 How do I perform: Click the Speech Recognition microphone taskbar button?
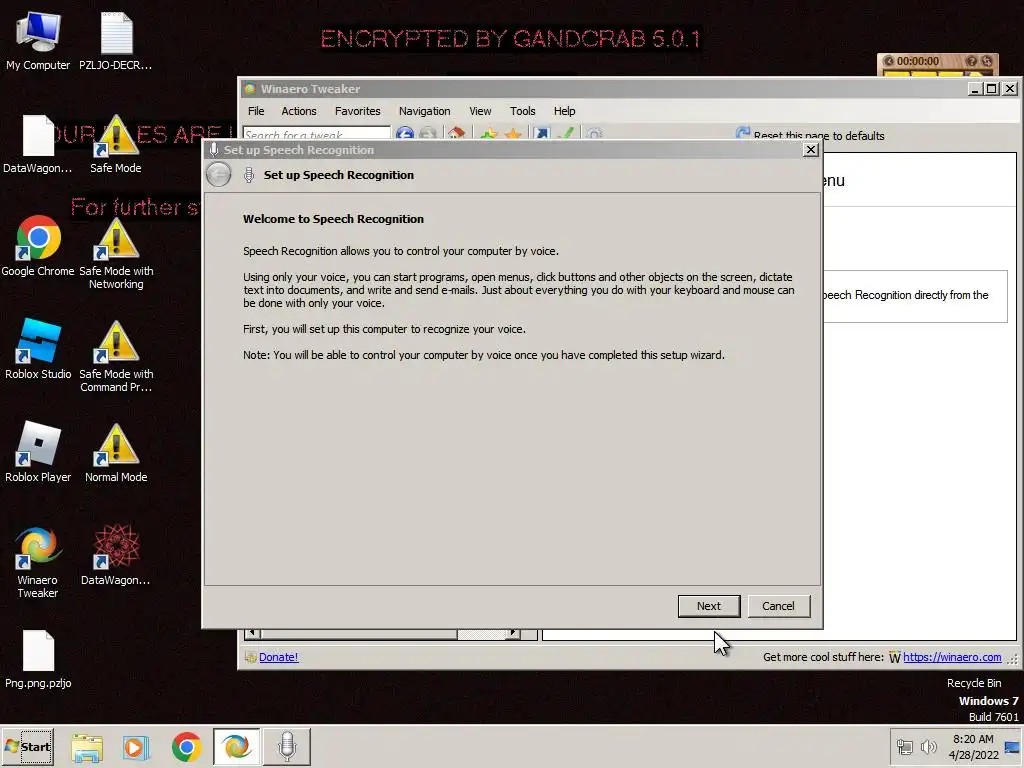tap(287, 746)
